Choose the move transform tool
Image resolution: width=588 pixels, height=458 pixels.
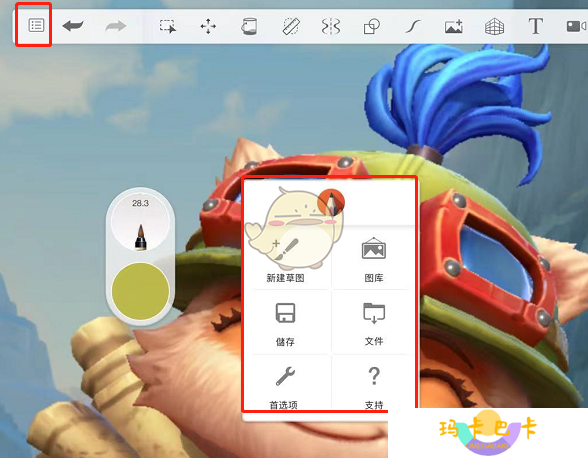[208, 27]
